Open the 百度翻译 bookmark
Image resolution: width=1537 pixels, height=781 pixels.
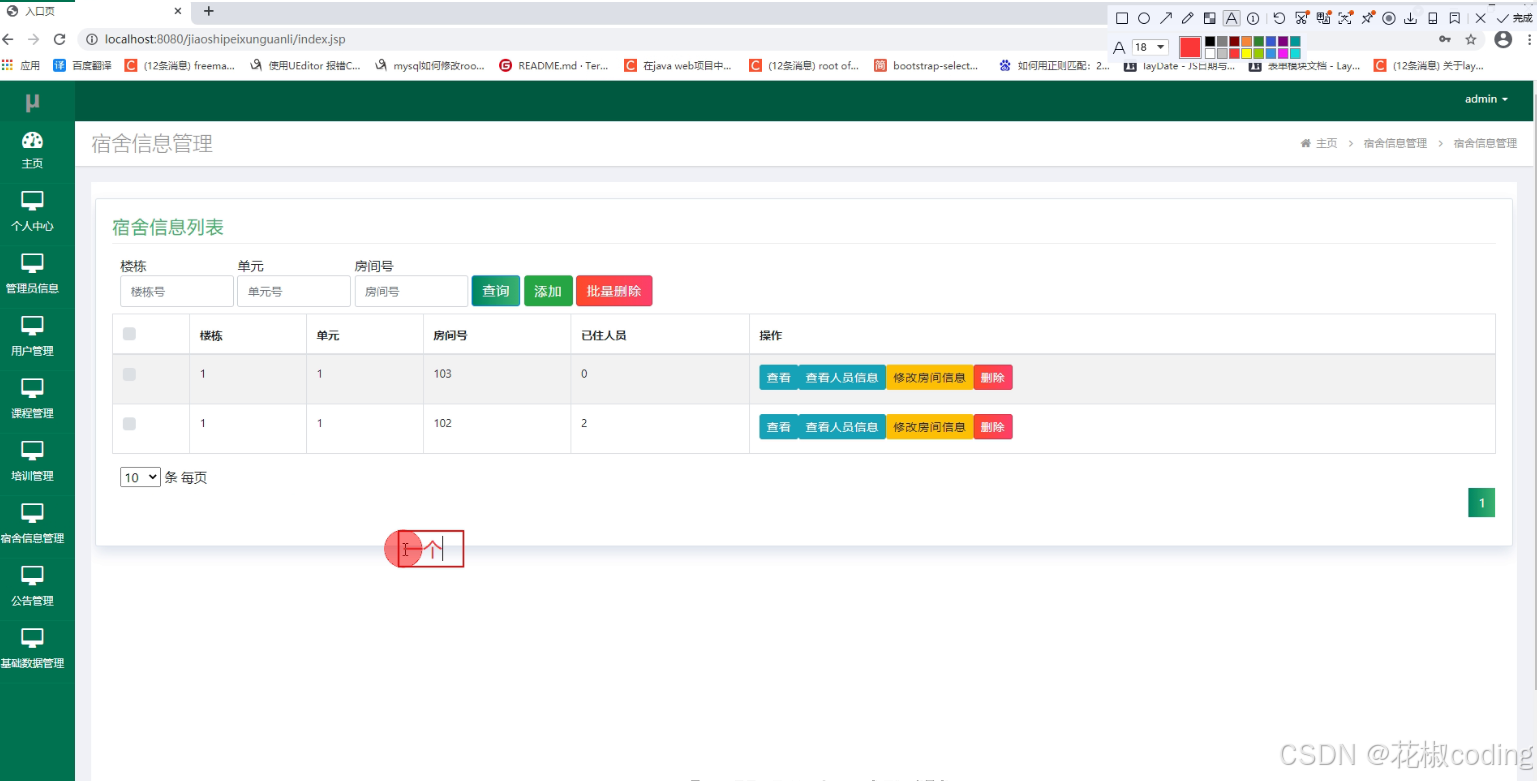[81, 66]
